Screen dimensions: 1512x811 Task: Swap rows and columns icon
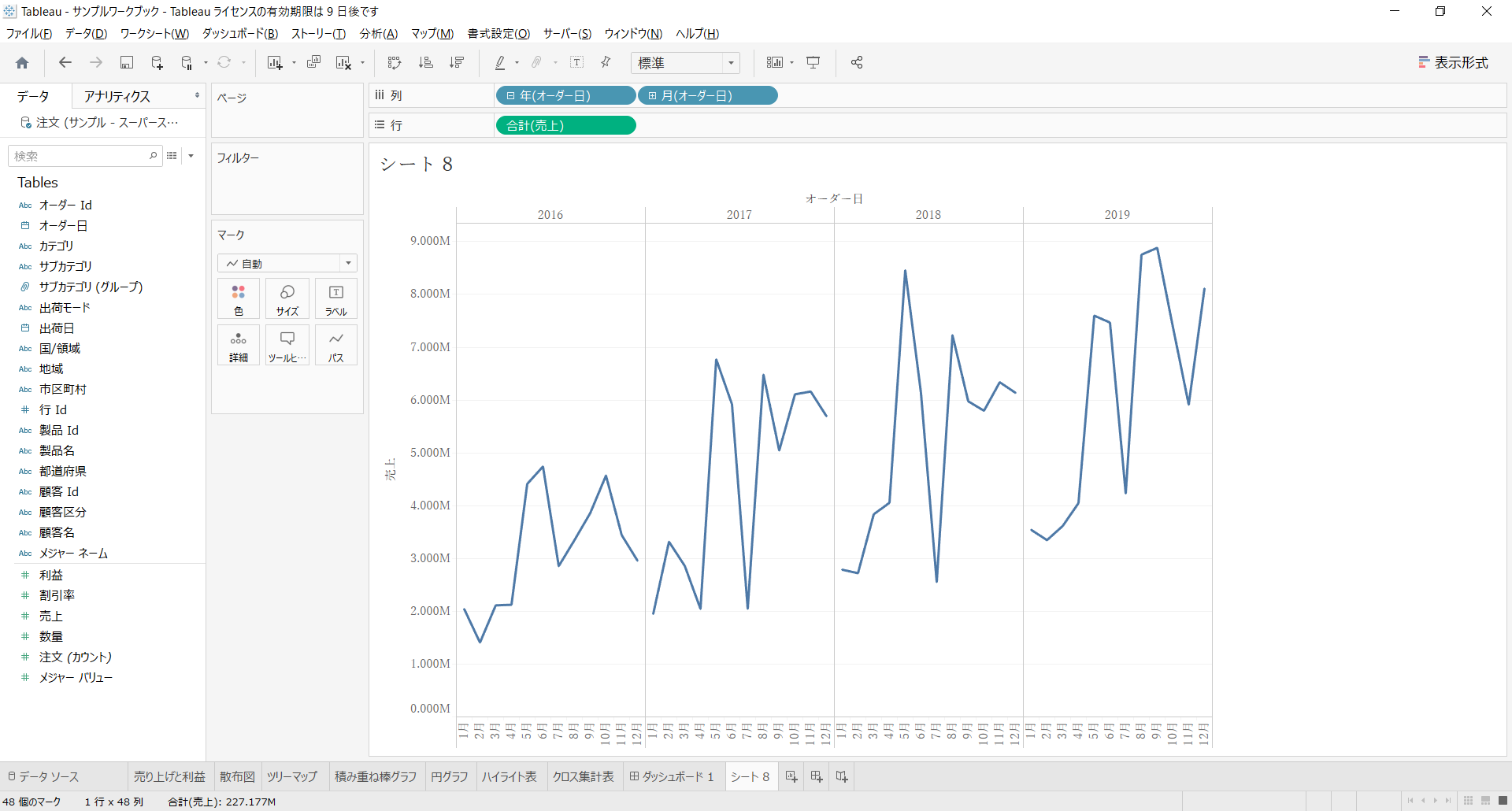click(x=395, y=63)
